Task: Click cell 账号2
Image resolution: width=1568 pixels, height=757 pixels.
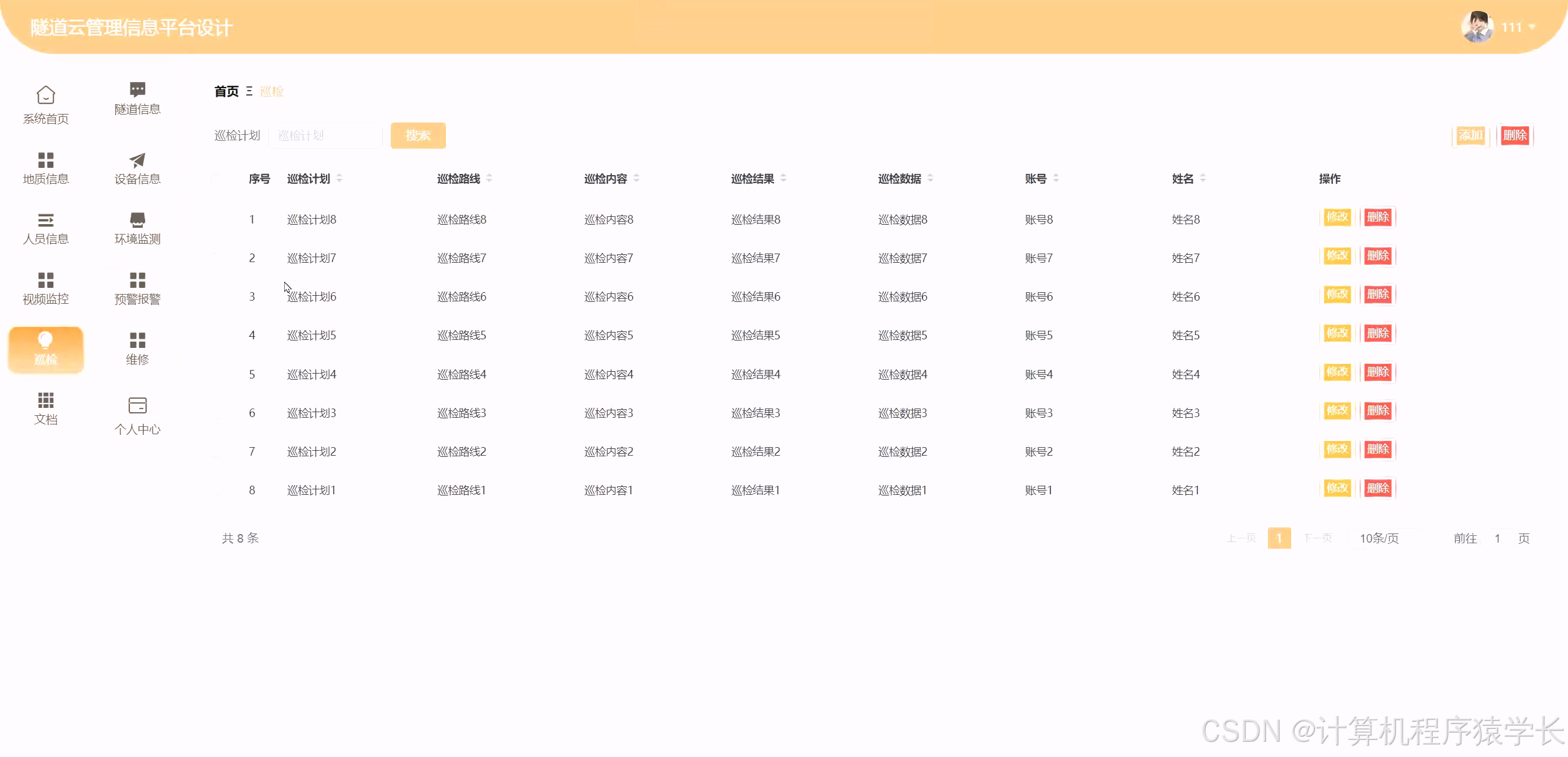Action: coord(1039,451)
